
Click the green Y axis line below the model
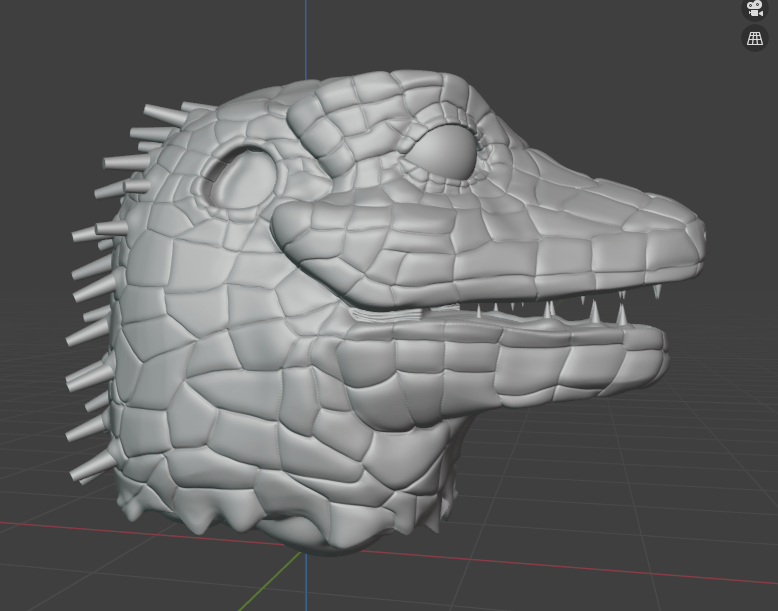[x=280, y=580]
